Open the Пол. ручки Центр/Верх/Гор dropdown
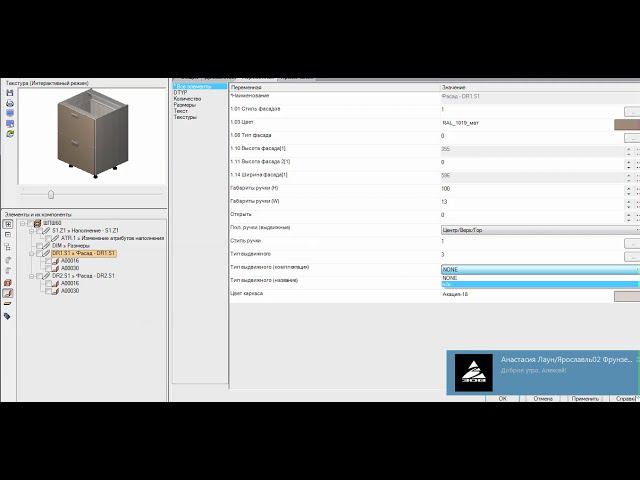Image resolution: width=640 pixels, height=480 pixels. click(540, 230)
